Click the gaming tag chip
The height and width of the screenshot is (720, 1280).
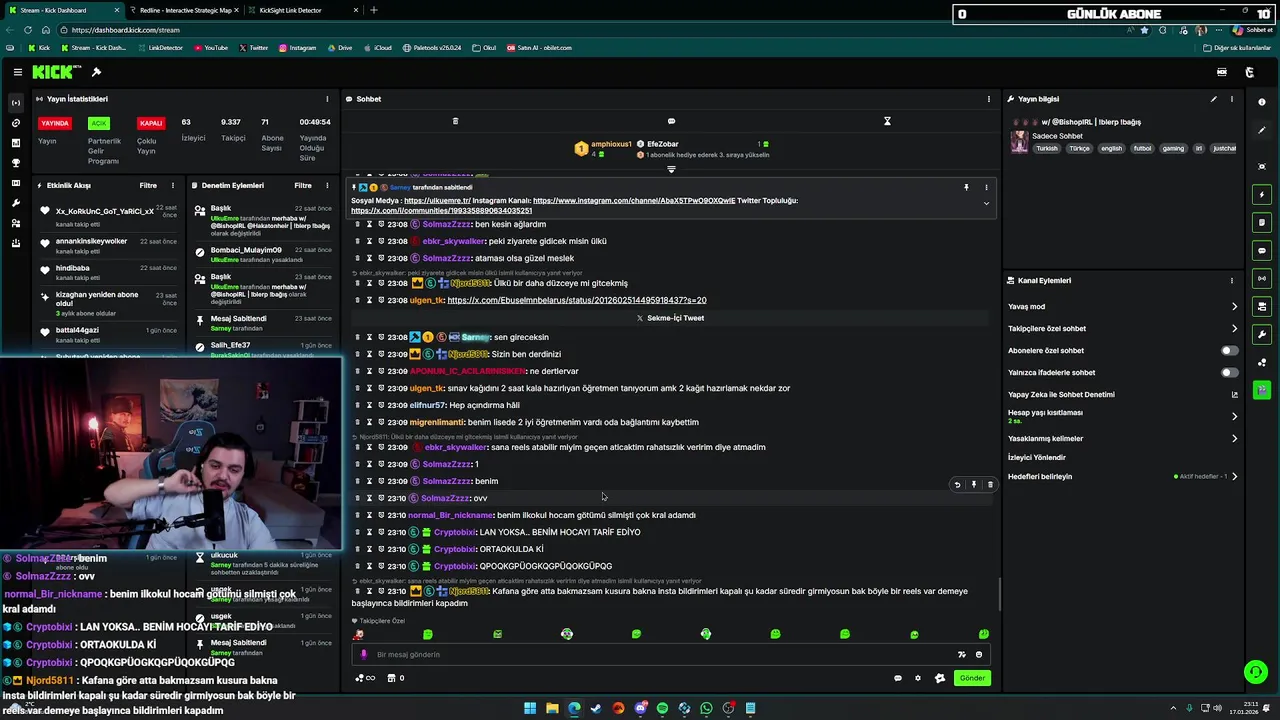point(1173,148)
